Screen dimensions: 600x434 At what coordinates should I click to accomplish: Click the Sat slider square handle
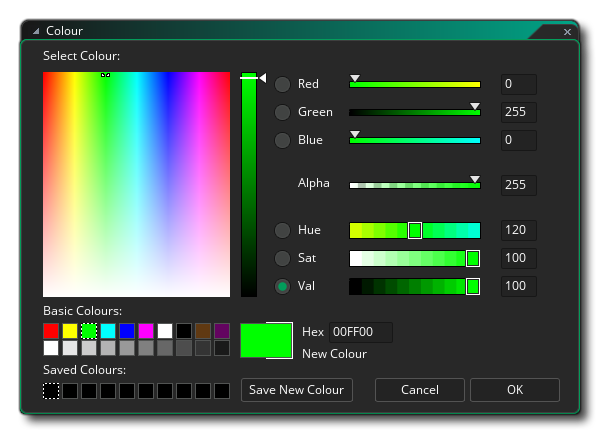473,258
